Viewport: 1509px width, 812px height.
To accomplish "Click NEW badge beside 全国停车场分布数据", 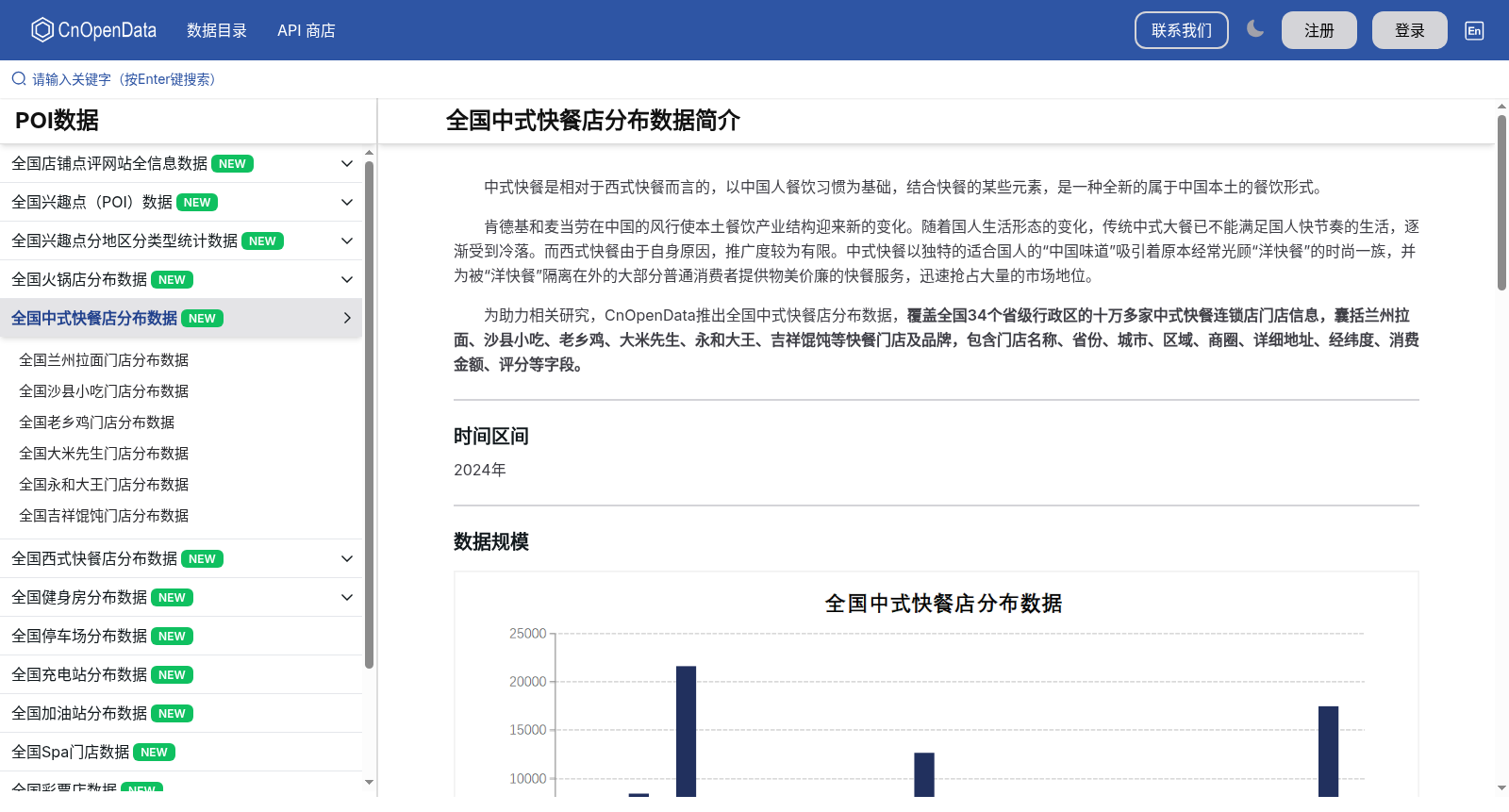I will pos(172,637).
